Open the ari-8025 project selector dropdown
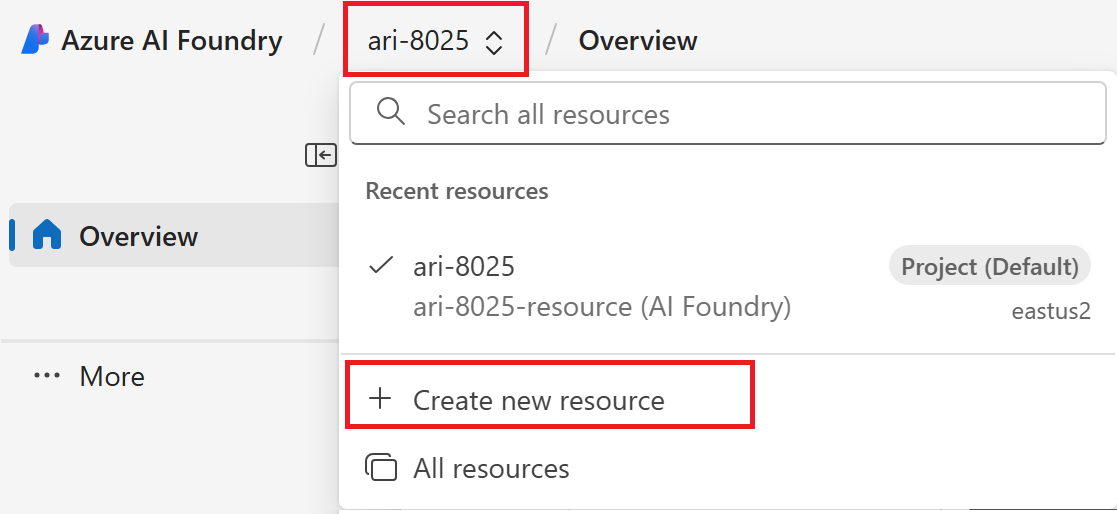 pos(434,41)
